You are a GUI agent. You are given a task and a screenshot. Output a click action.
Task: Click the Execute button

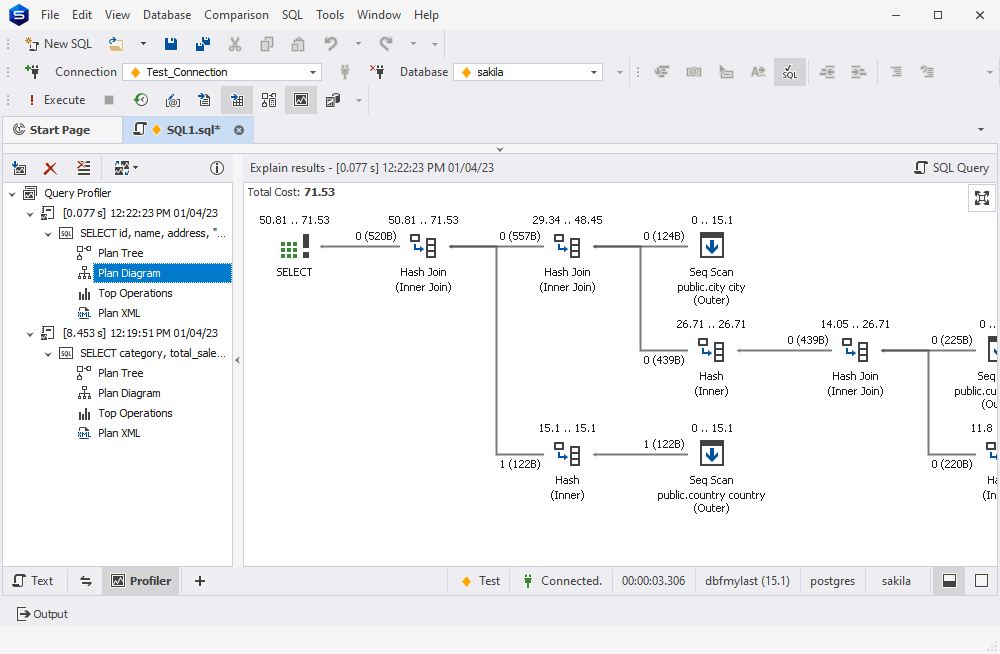60,99
